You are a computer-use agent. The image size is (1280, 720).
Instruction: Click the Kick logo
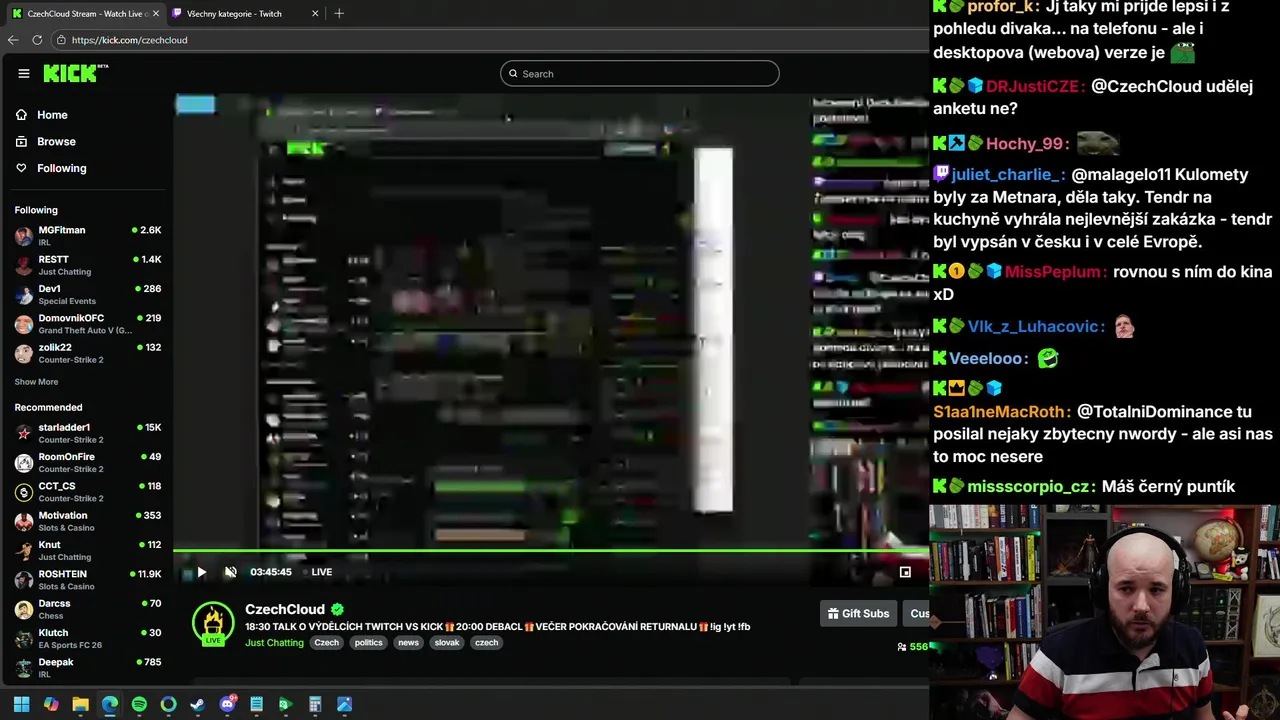[x=75, y=73]
